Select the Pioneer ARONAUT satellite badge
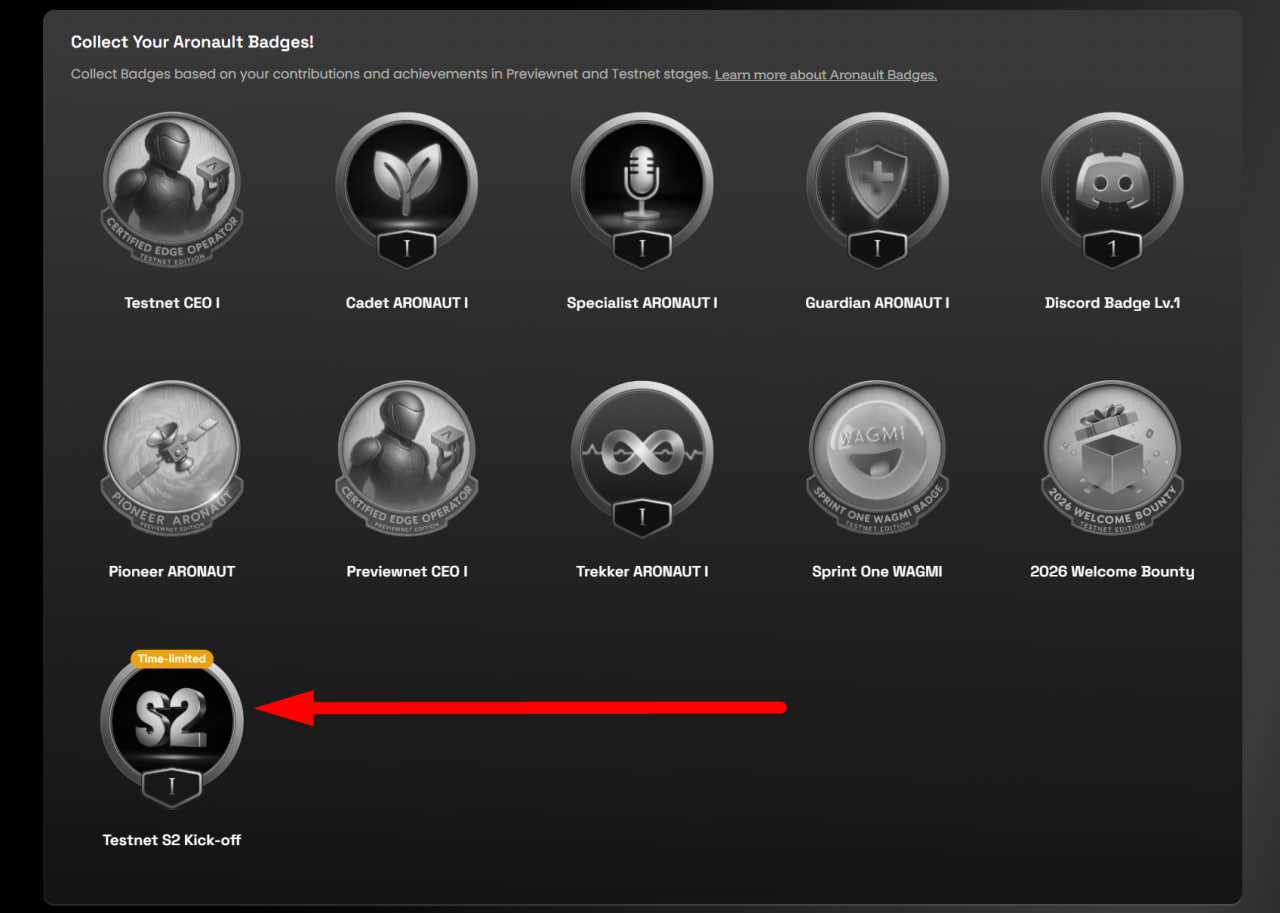The image size is (1280, 913). click(x=172, y=457)
